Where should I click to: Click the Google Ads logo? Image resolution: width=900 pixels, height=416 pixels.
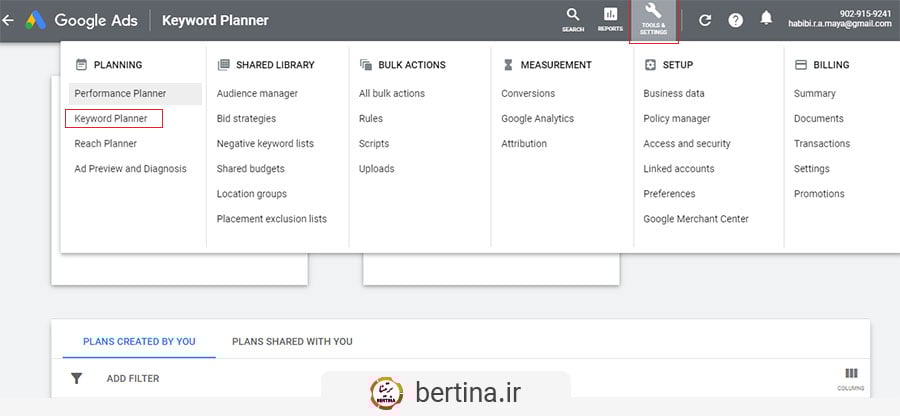tap(36, 21)
